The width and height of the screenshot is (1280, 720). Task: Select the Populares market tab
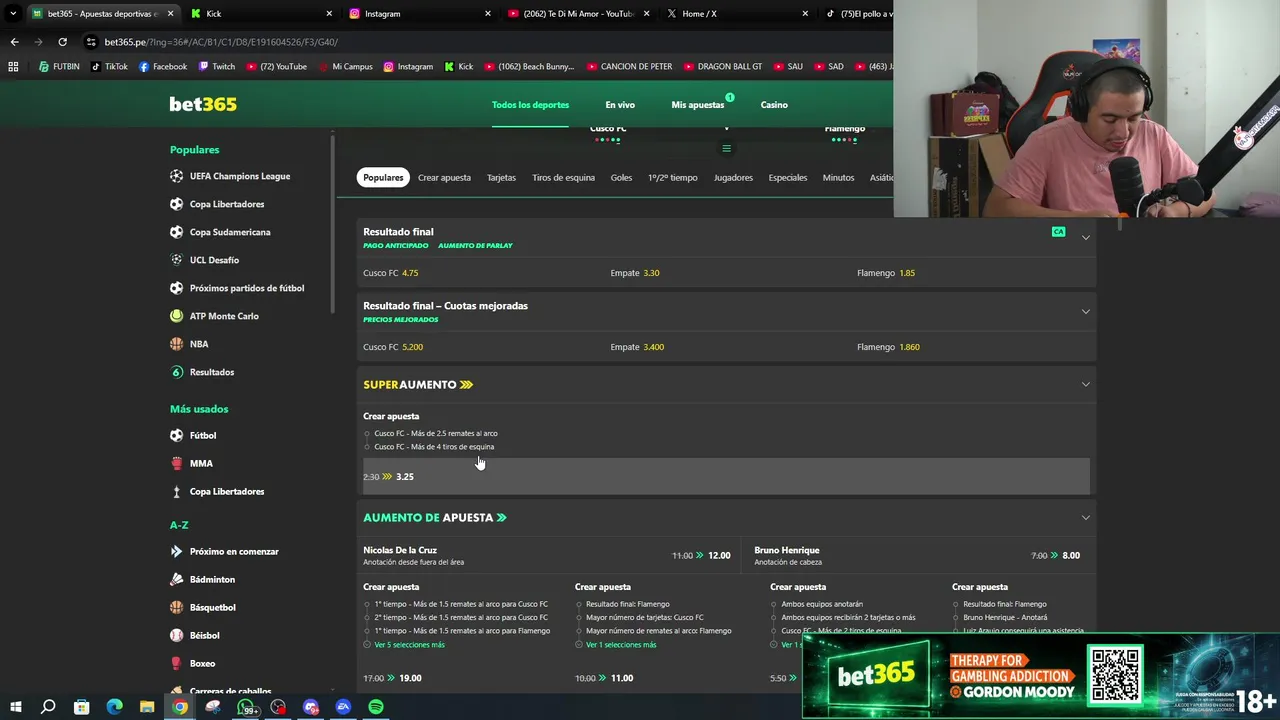(x=383, y=178)
